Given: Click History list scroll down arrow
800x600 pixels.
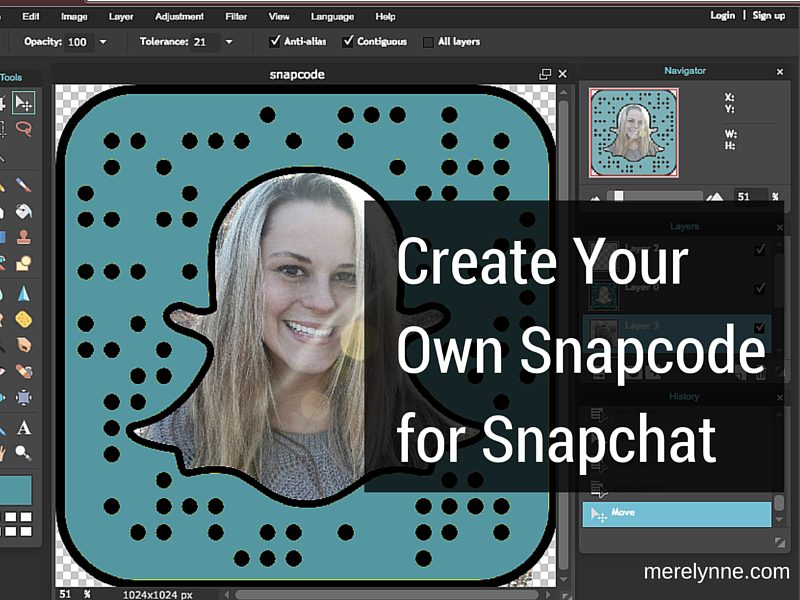Looking at the screenshot, I should pyautogui.click(x=779, y=519).
